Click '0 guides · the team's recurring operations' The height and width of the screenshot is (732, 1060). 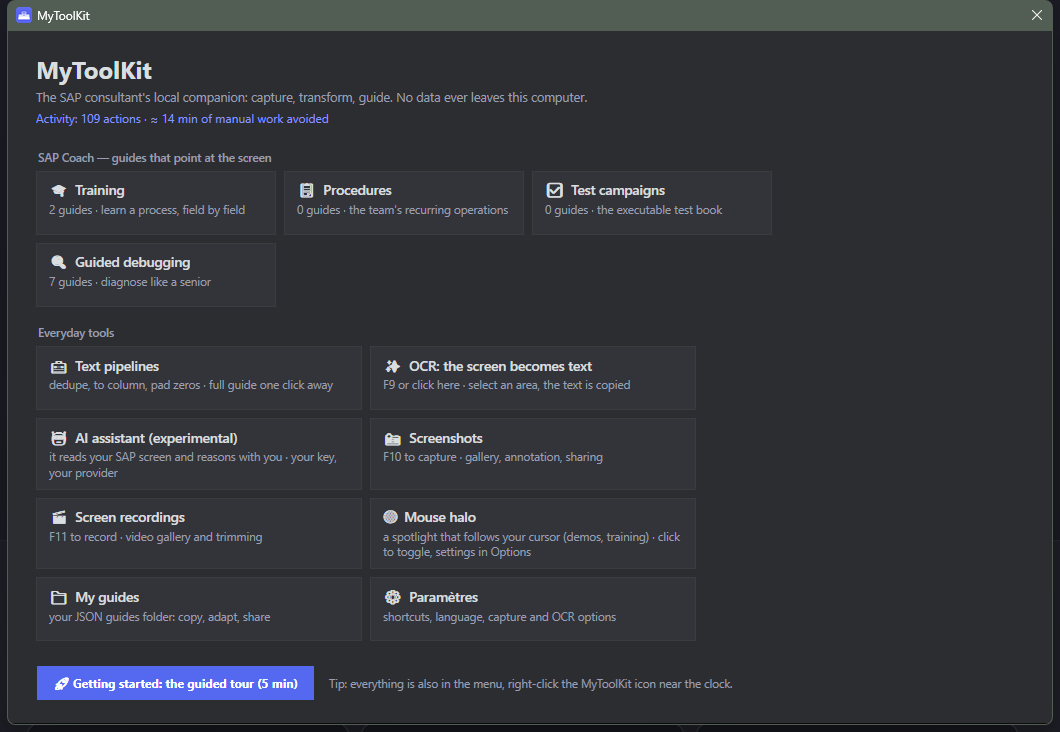coord(402,210)
